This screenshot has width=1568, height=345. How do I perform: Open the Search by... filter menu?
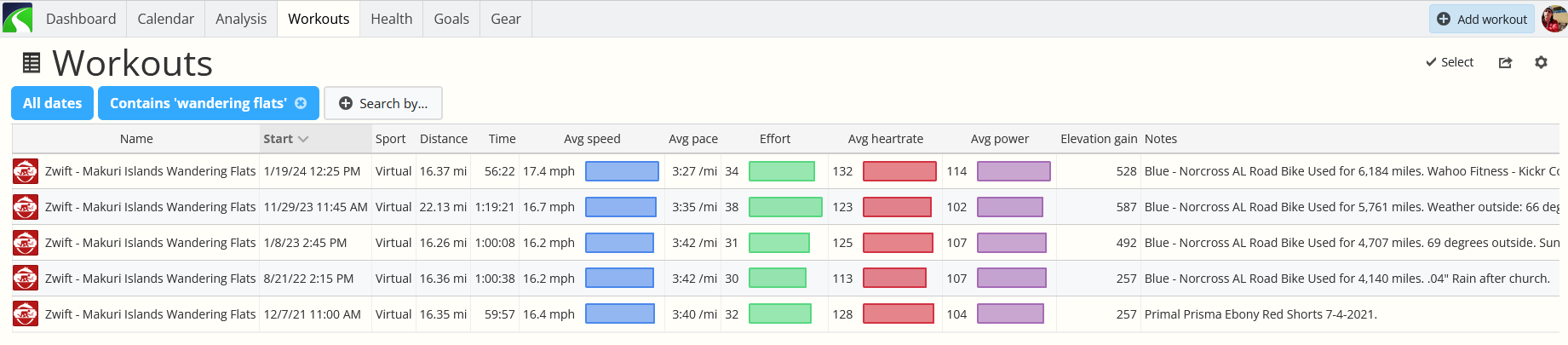coord(383,103)
